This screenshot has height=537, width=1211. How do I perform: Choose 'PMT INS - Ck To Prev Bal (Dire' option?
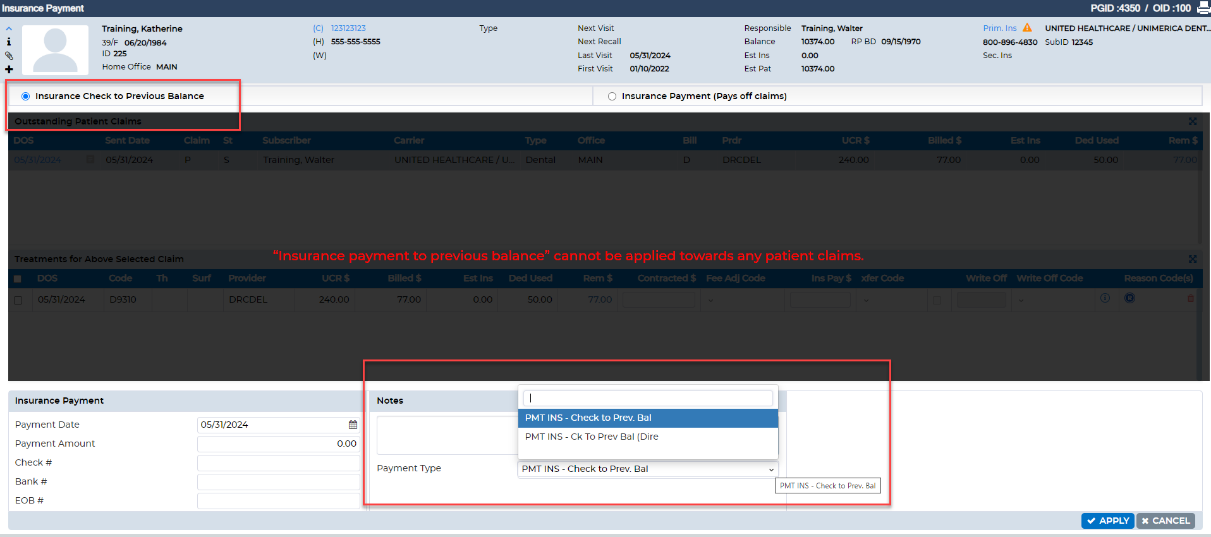[x=648, y=436]
